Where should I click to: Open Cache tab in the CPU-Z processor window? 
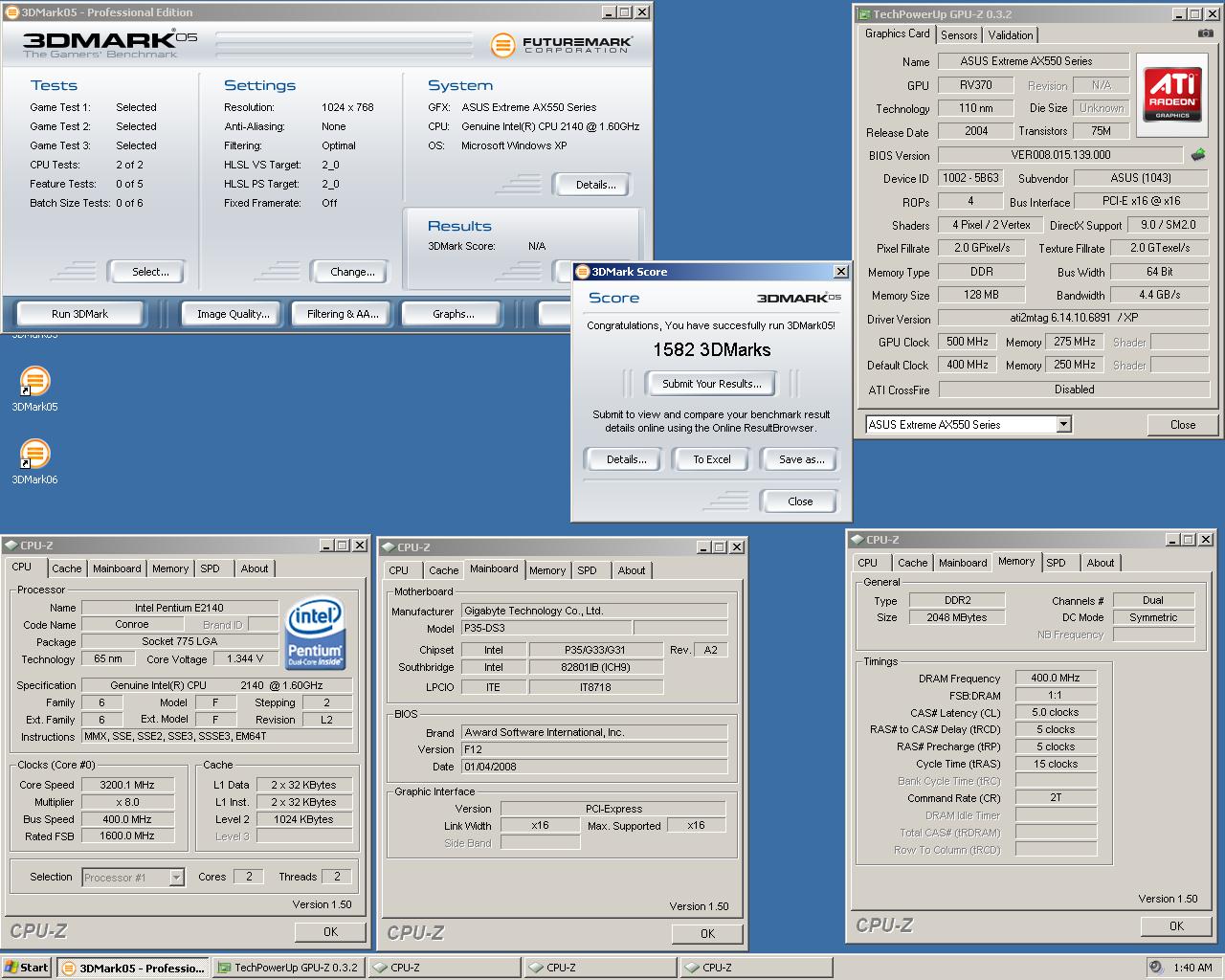coord(67,568)
